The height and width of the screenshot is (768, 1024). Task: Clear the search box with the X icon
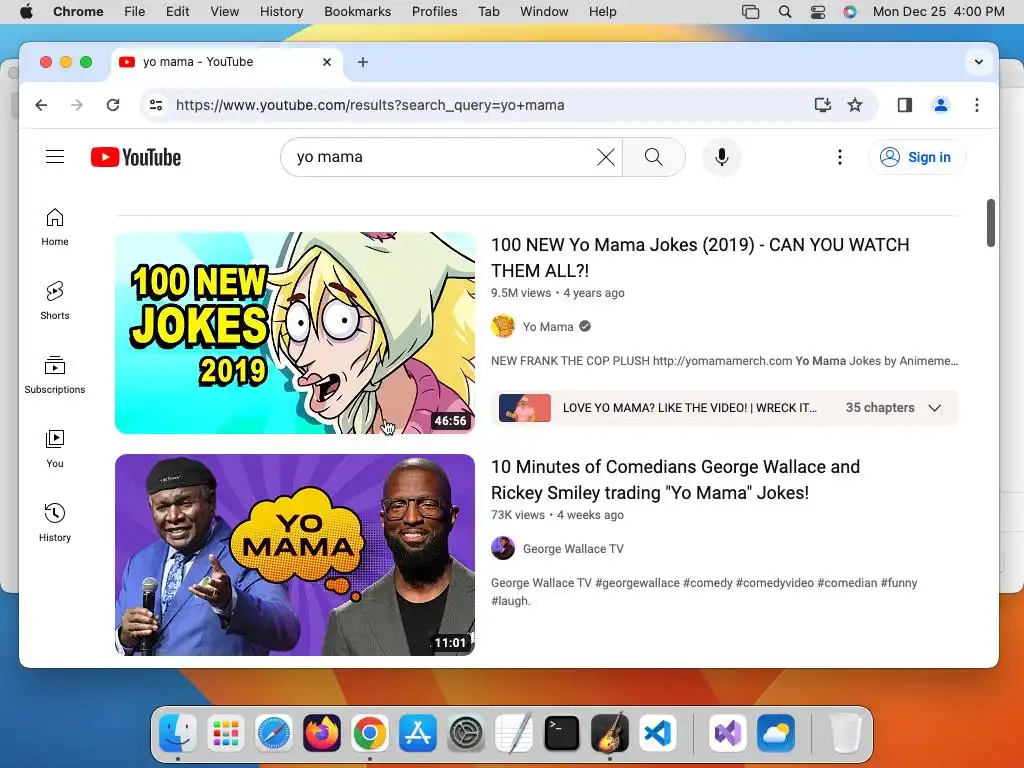(x=605, y=157)
